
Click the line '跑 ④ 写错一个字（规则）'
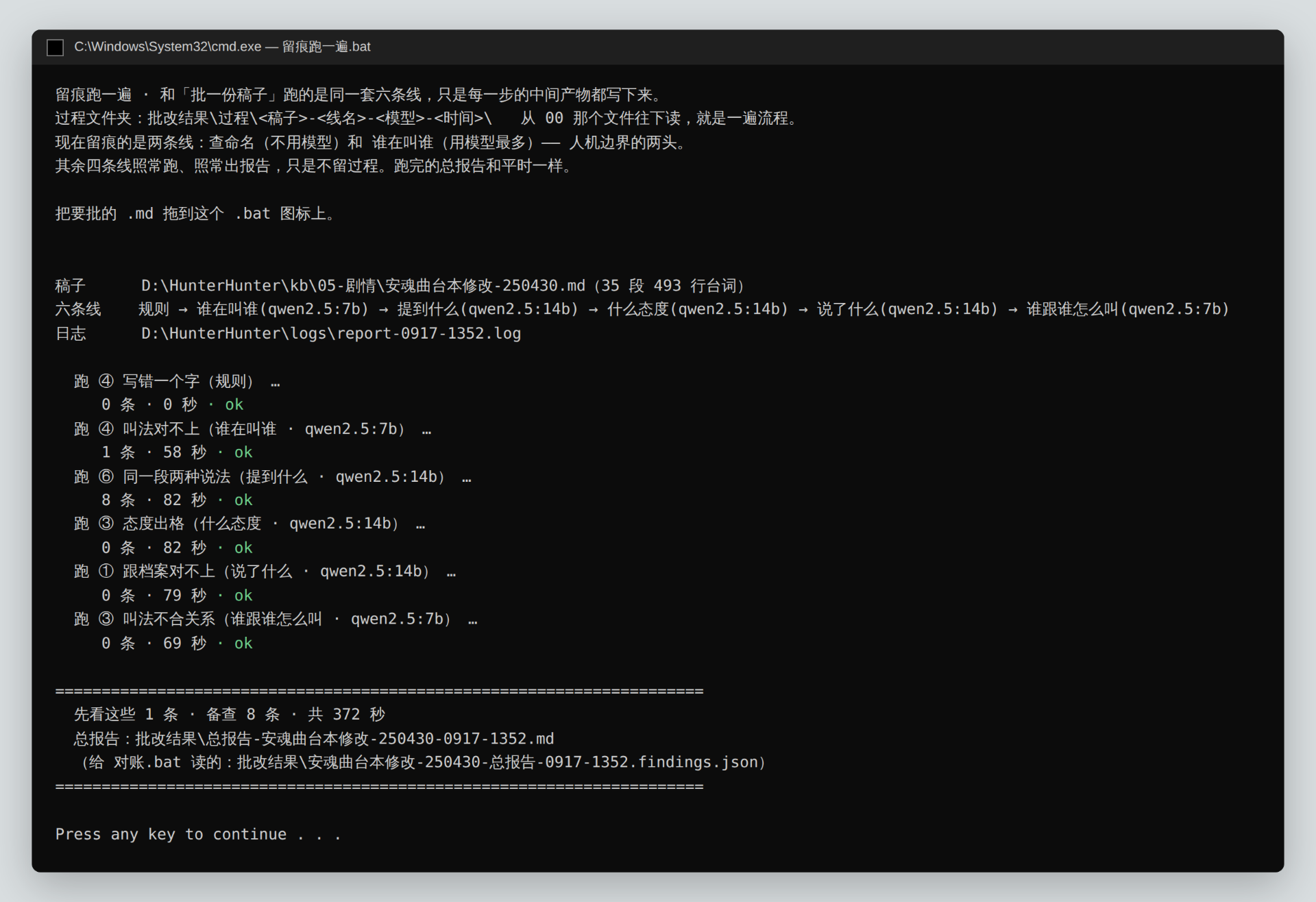click(x=177, y=381)
